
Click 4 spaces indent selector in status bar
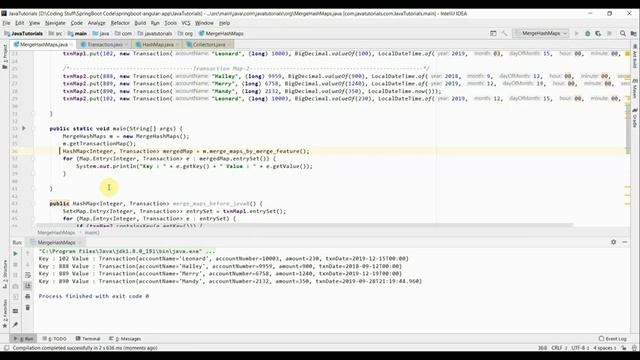[605, 348]
